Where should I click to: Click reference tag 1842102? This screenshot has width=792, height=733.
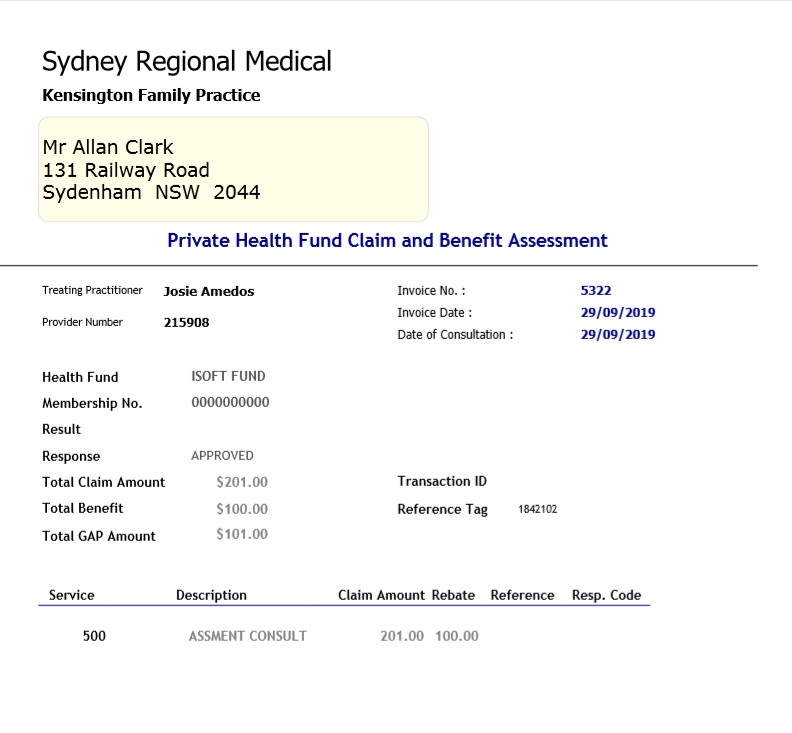537,509
